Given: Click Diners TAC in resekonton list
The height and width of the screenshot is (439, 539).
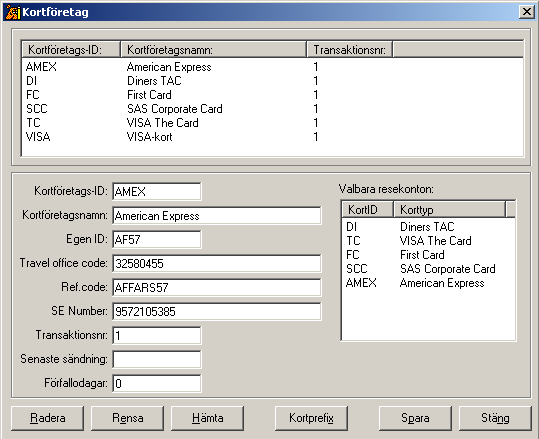Looking at the screenshot, I should coord(427,227).
